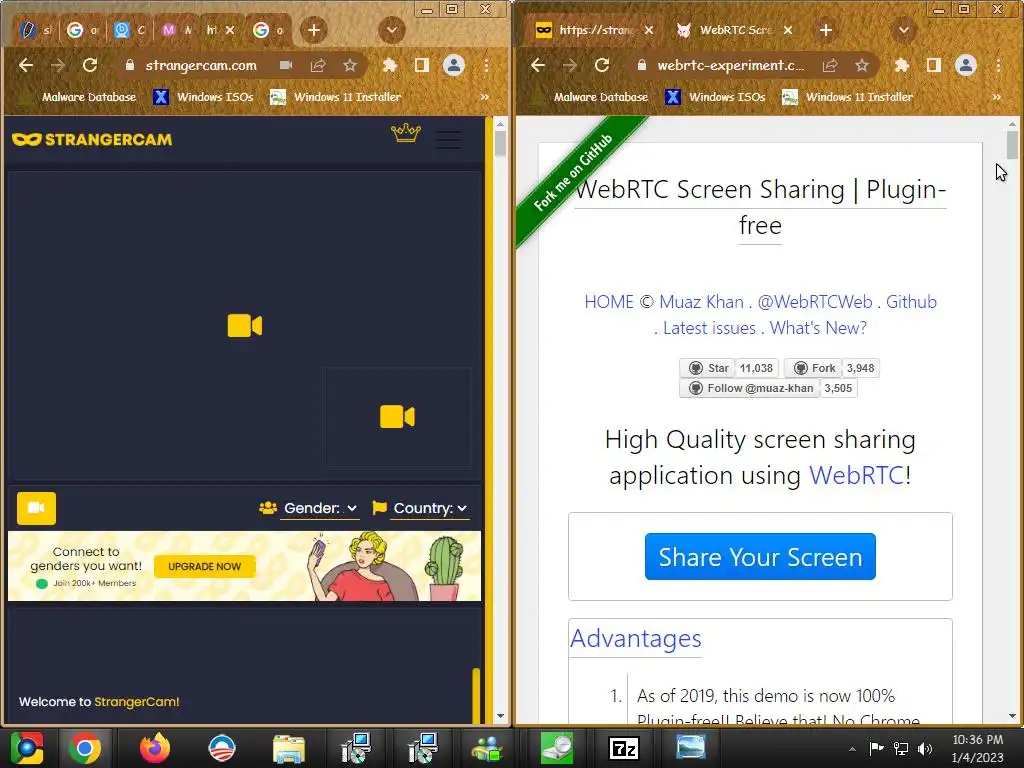Open the profile avatar in strangercam window
1024x768 pixels.
point(454,65)
